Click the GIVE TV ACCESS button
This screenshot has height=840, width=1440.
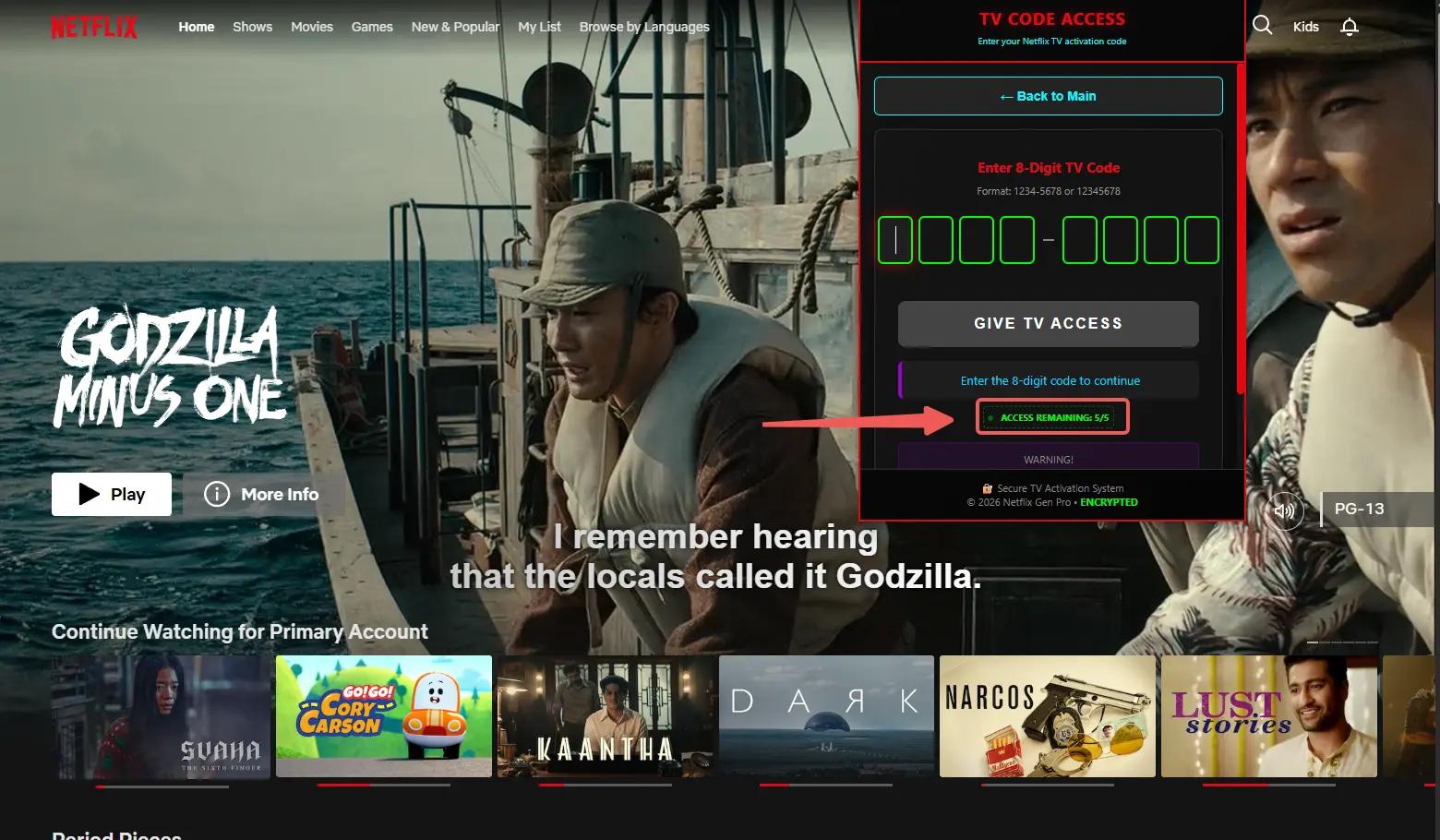pyautogui.click(x=1049, y=324)
